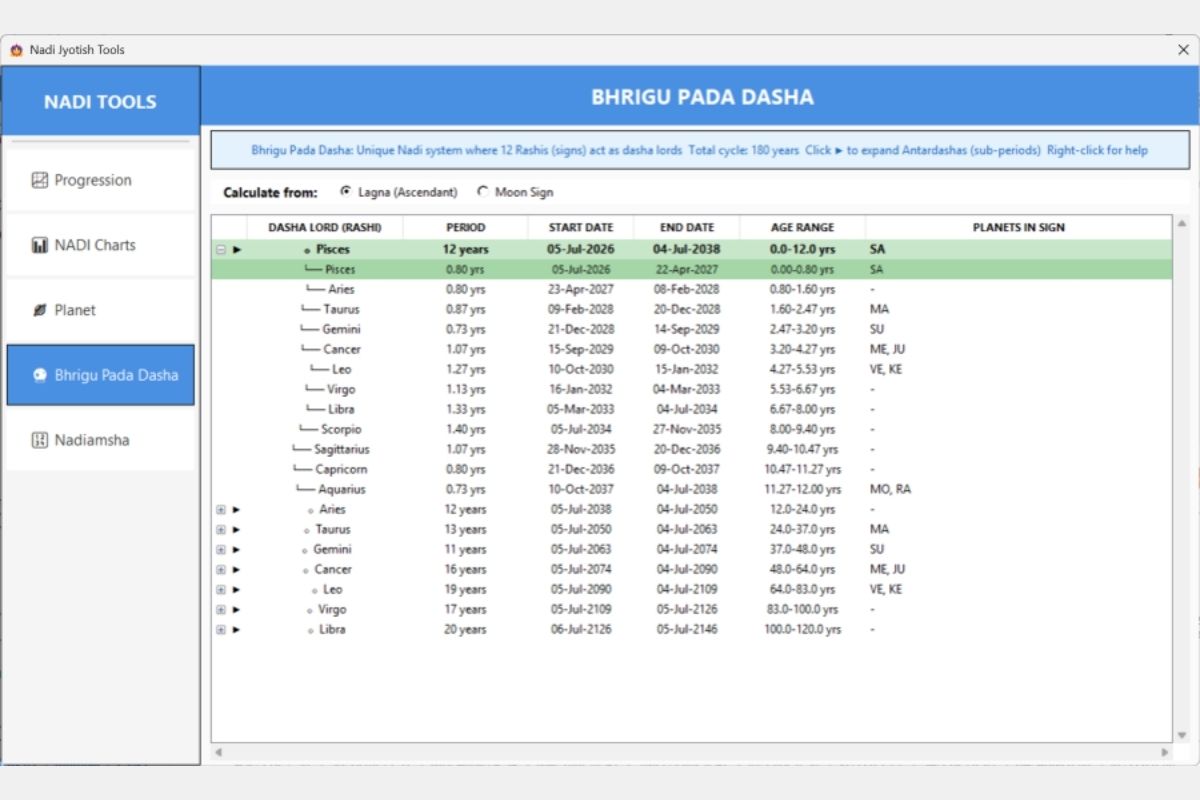This screenshot has width=1200, height=800.
Task: Click the Planet sidebar icon
Action: pyautogui.click(x=40, y=310)
